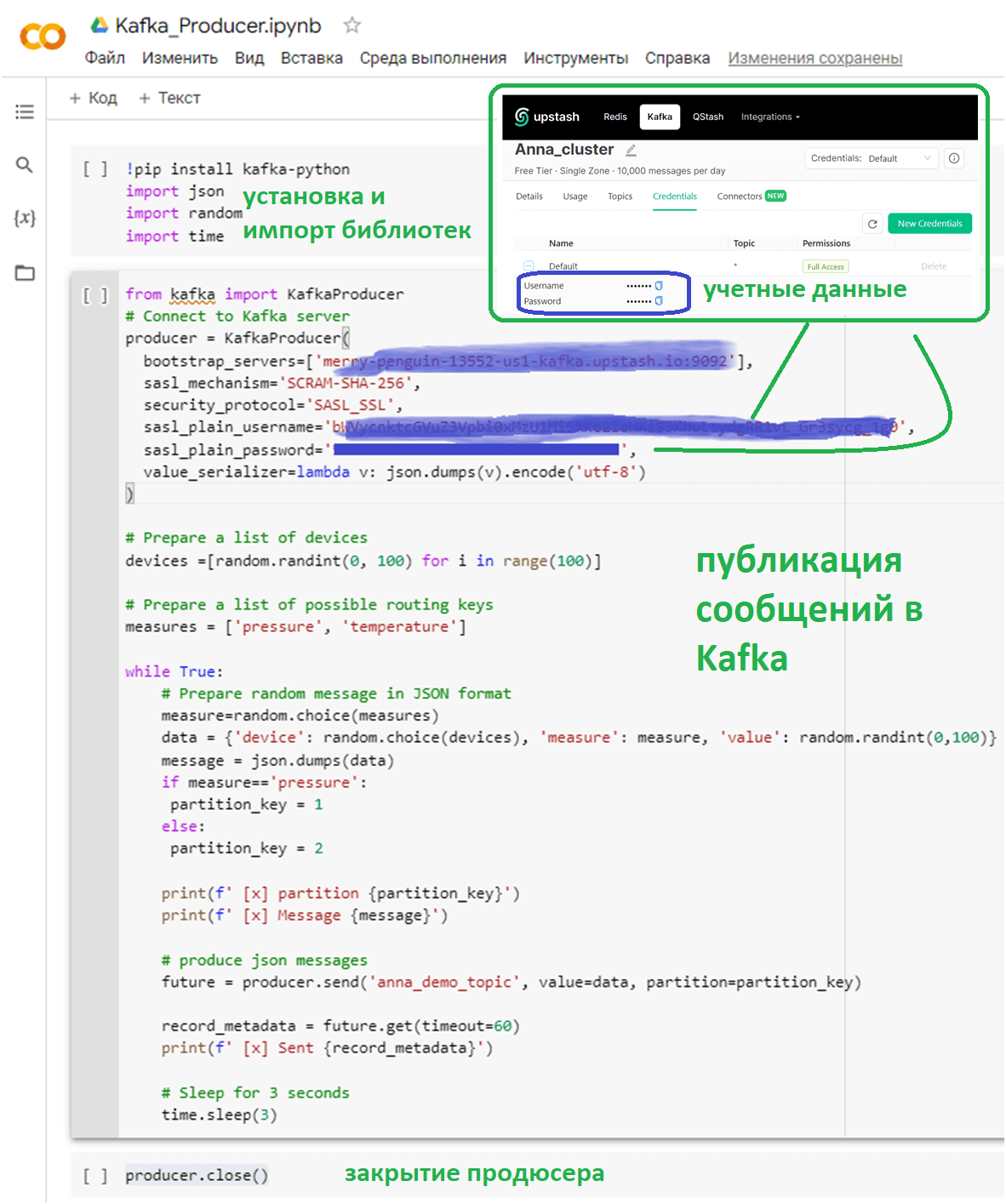Screen dimensions: 1006x1204
Task: Copy the Username value in Upstash
Action: click(x=659, y=286)
